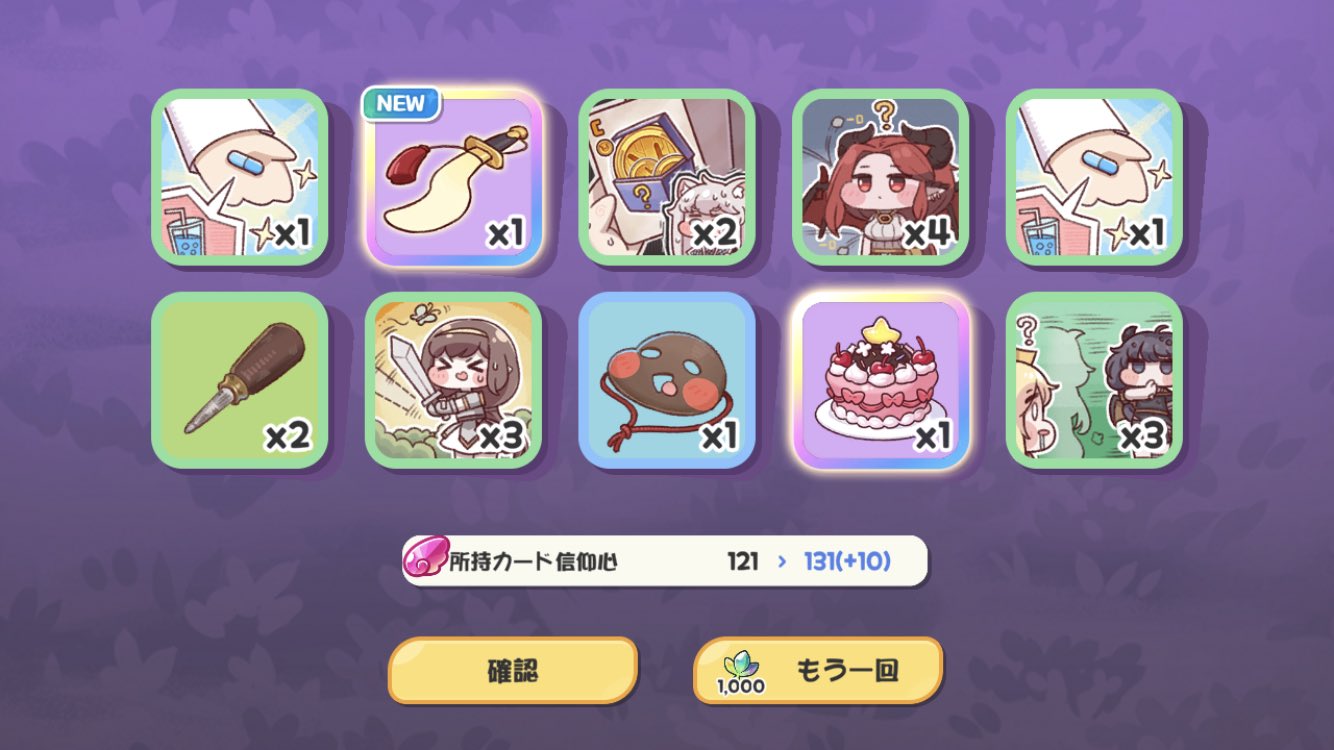The width and height of the screenshot is (1334, 750).
Task: Open the pink cherry cake card
Action: [880, 381]
